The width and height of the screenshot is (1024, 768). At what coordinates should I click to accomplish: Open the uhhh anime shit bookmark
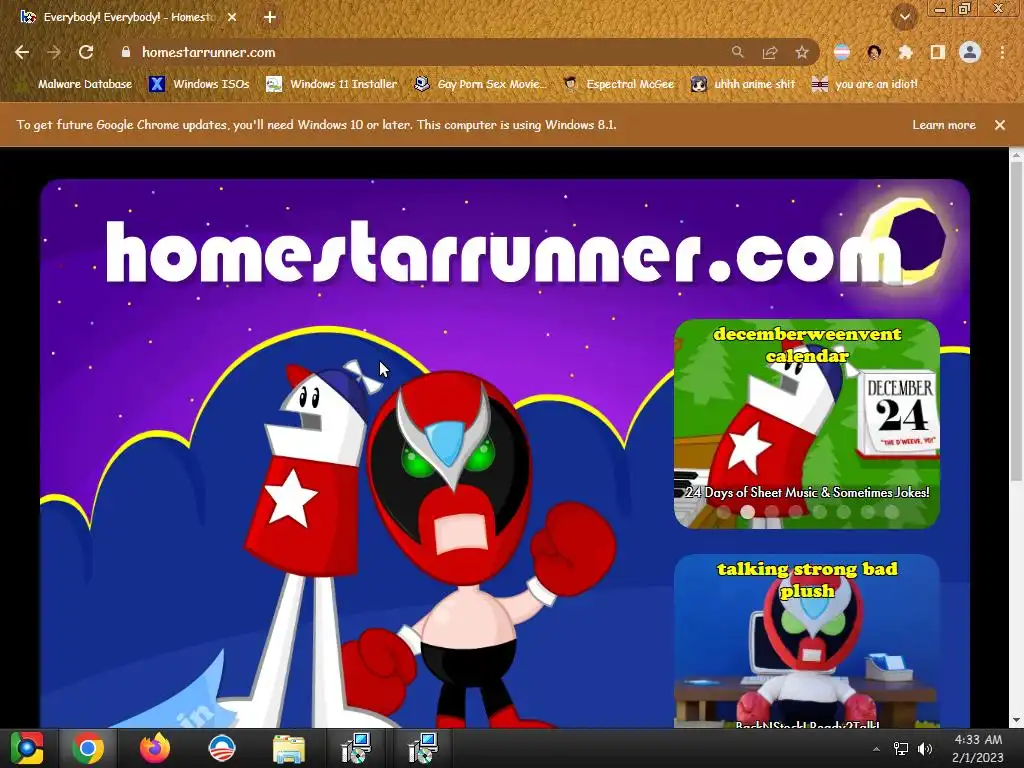coord(744,84)
